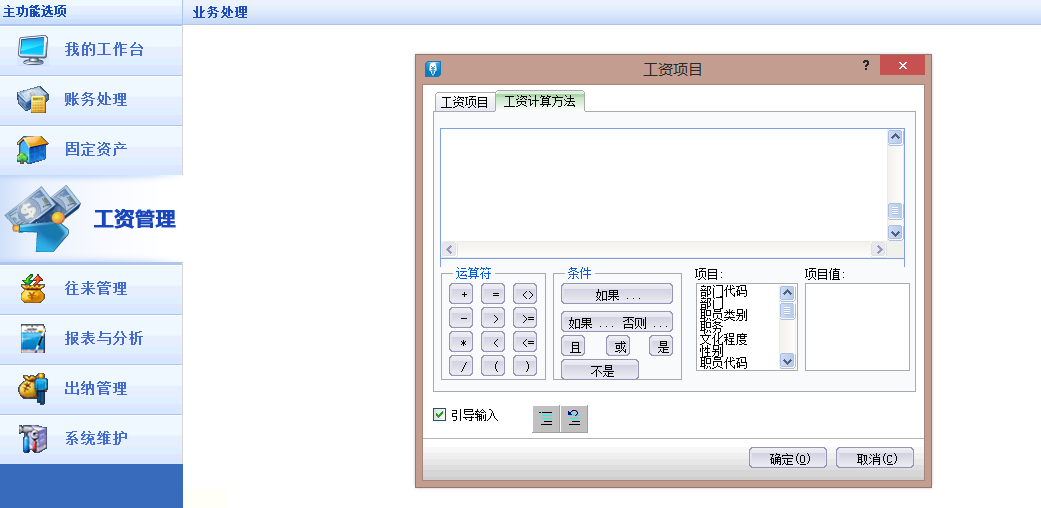Open the 系统维护 tools icon

[33, 438]
